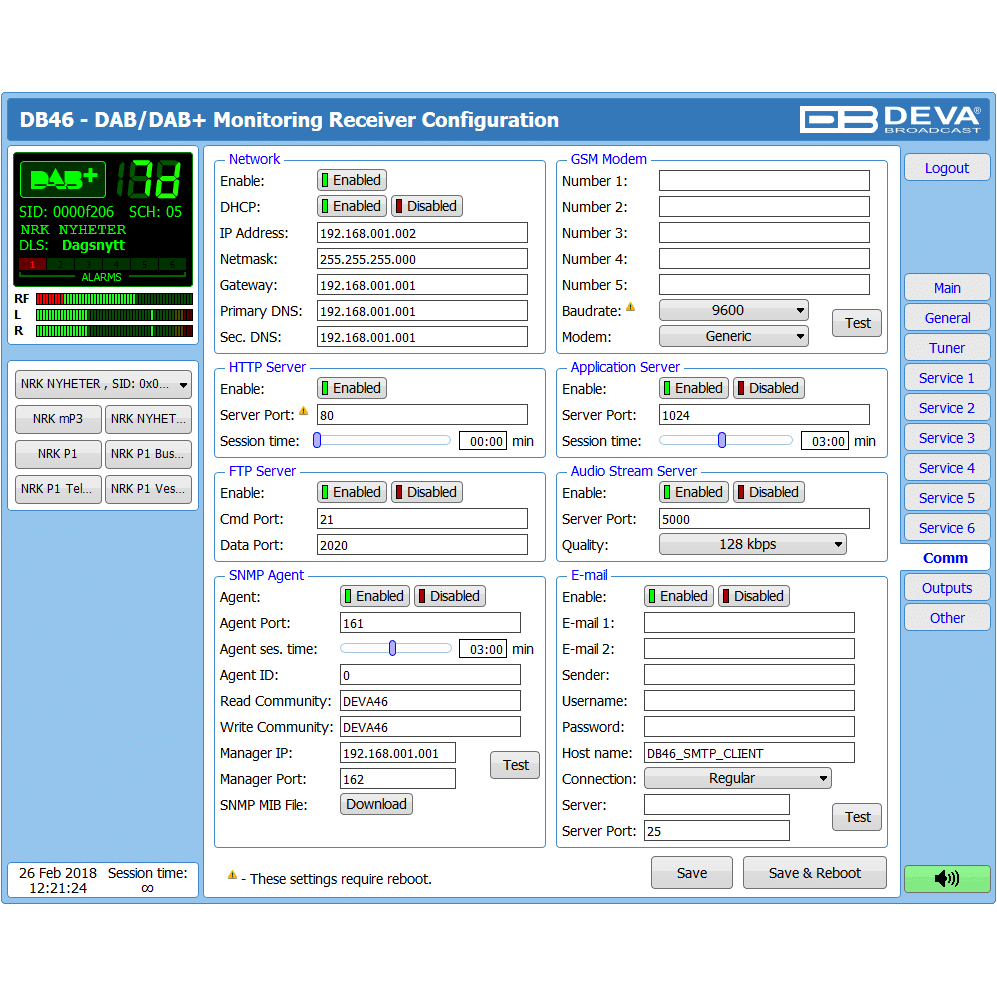Click the HTTP Server Port warning icon
The height and width of the screenshot is (997, 997).
pyautogui.click(x=303, y=411)
